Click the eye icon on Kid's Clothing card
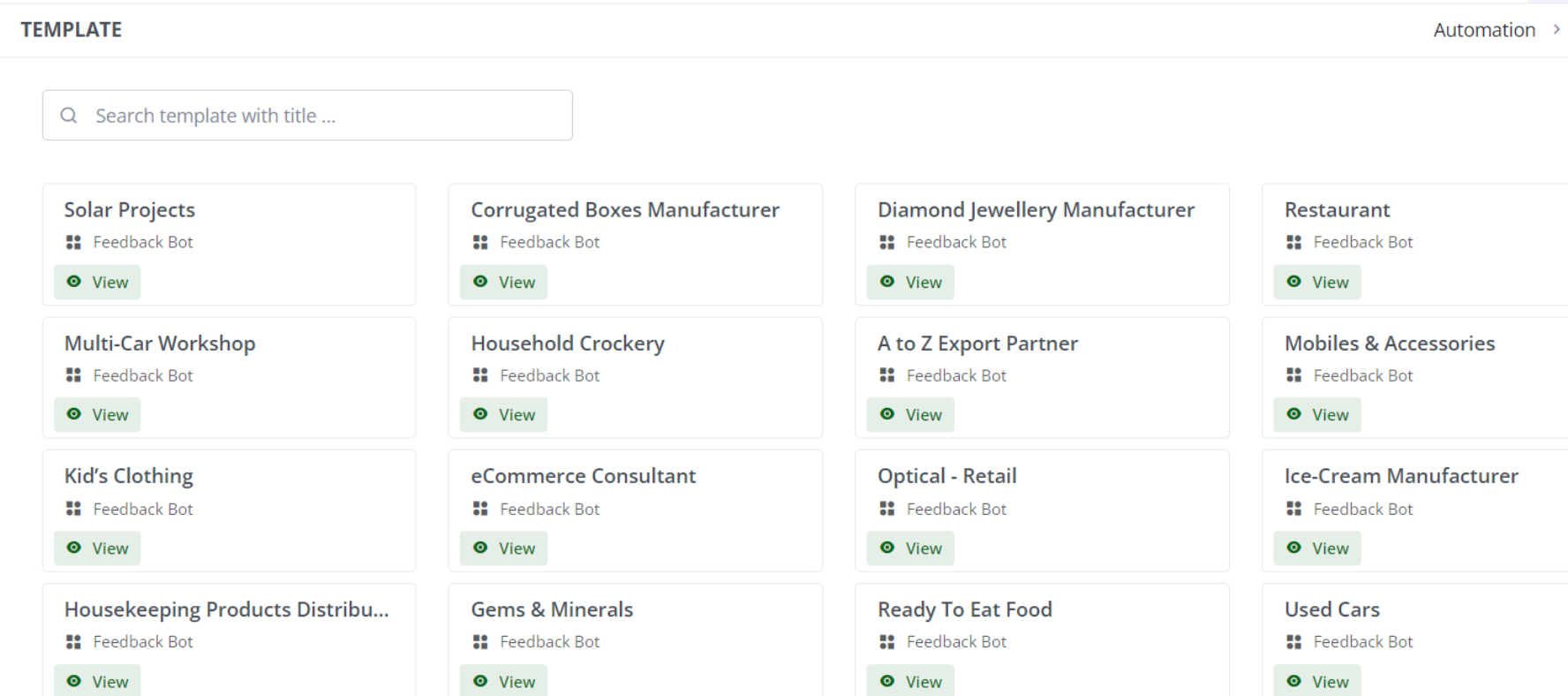Image resolution: width=1568 pixels, height=696 pixels. 74,548
